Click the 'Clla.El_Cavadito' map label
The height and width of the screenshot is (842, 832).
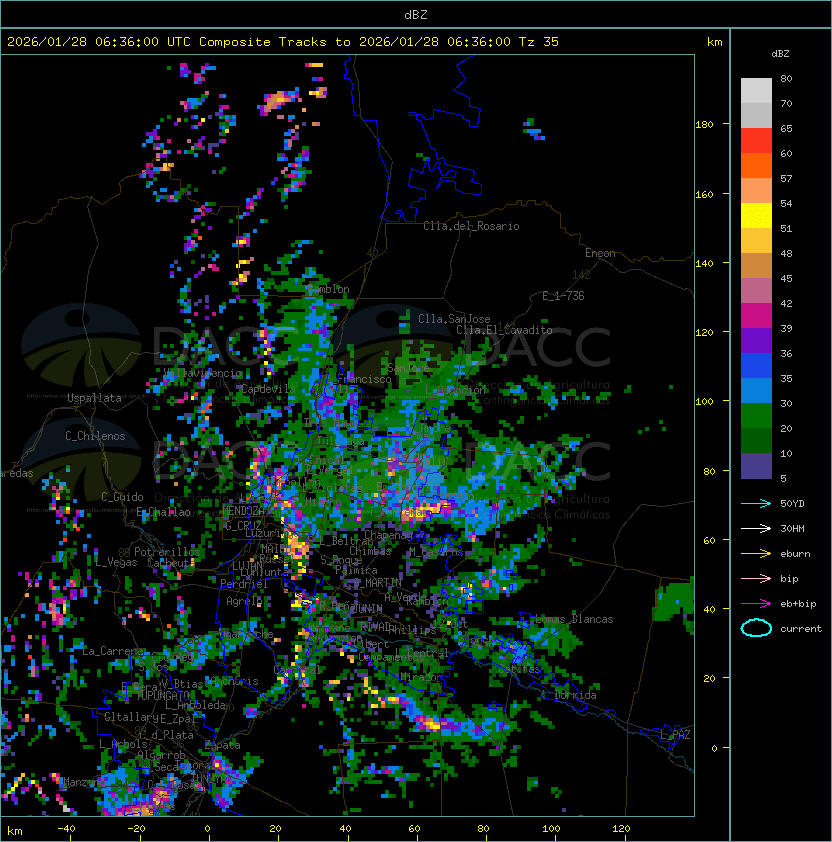tap(504, 330)
